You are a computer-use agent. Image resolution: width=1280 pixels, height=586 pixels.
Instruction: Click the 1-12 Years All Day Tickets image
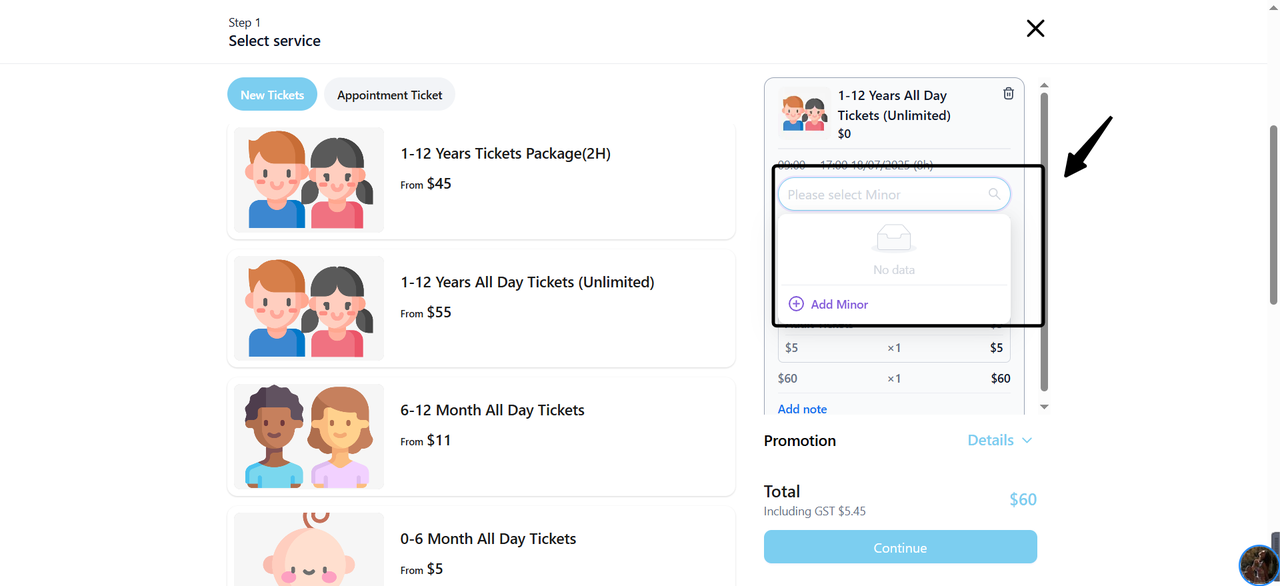309,309
